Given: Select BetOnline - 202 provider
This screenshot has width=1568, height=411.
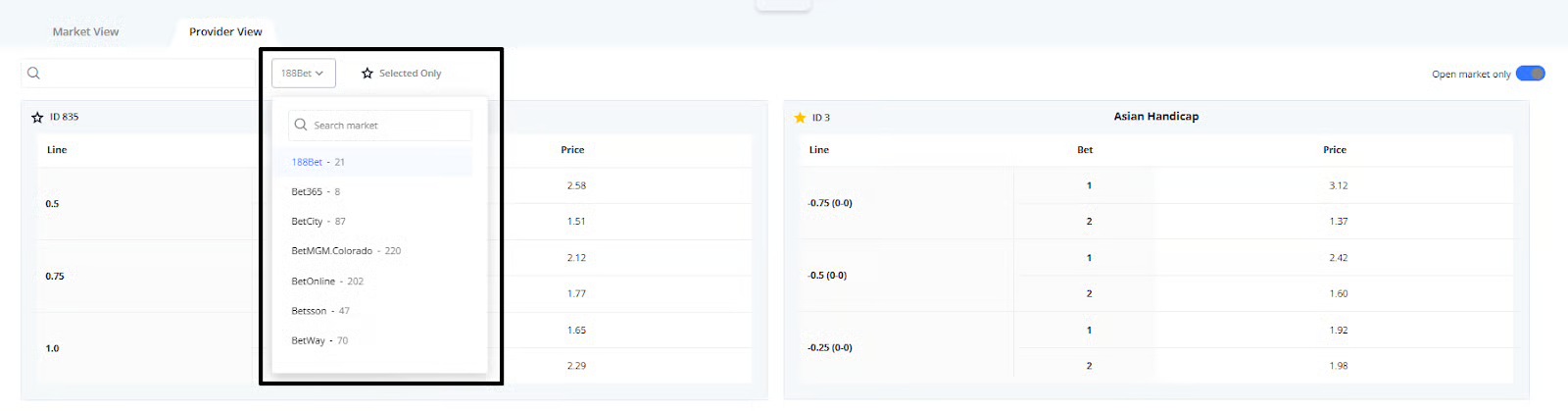Looking at the screenshot, I should [x=327, y=282].
